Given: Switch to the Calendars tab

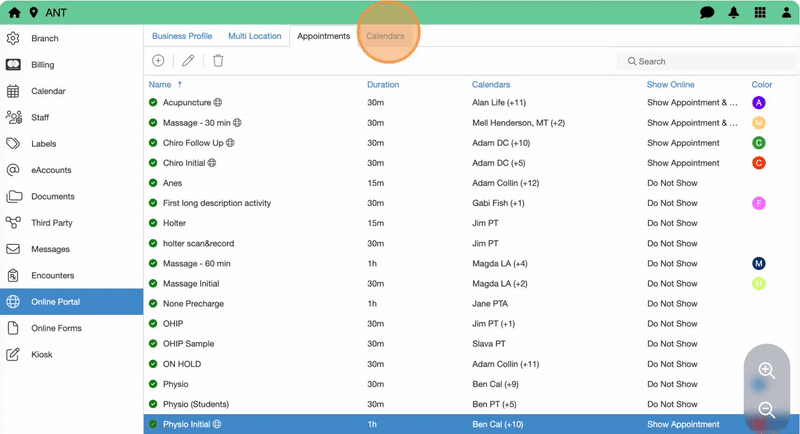Looking at the screenshot, I should point(385,36).
